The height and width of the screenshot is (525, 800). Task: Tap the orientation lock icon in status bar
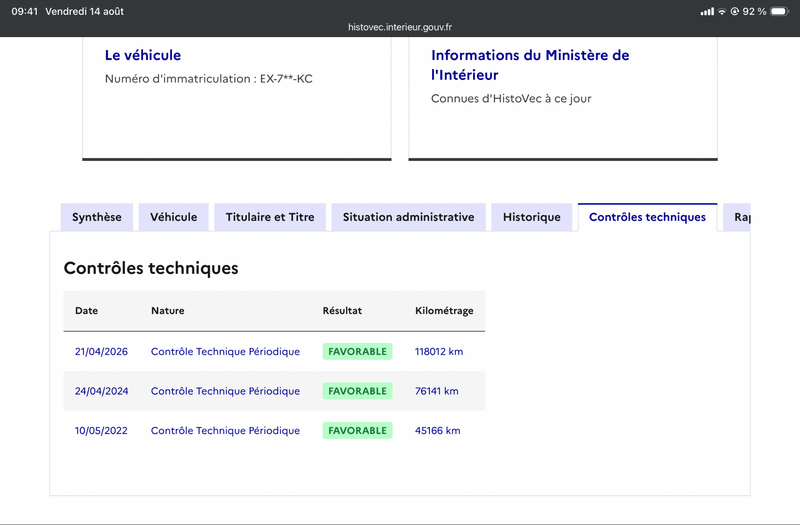[735, 11]
